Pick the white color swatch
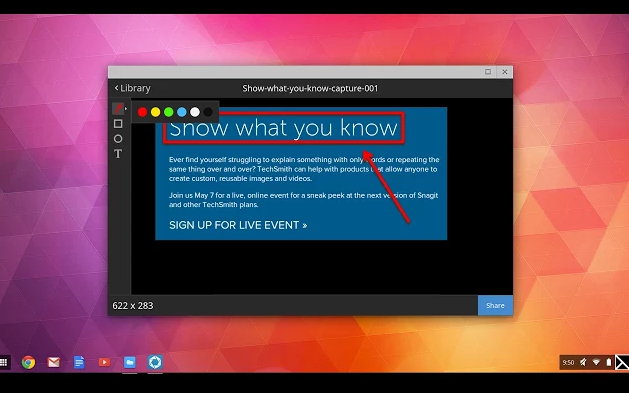This screenshot has height=393, width=629. pyautogui.click(x=195, y=112)
